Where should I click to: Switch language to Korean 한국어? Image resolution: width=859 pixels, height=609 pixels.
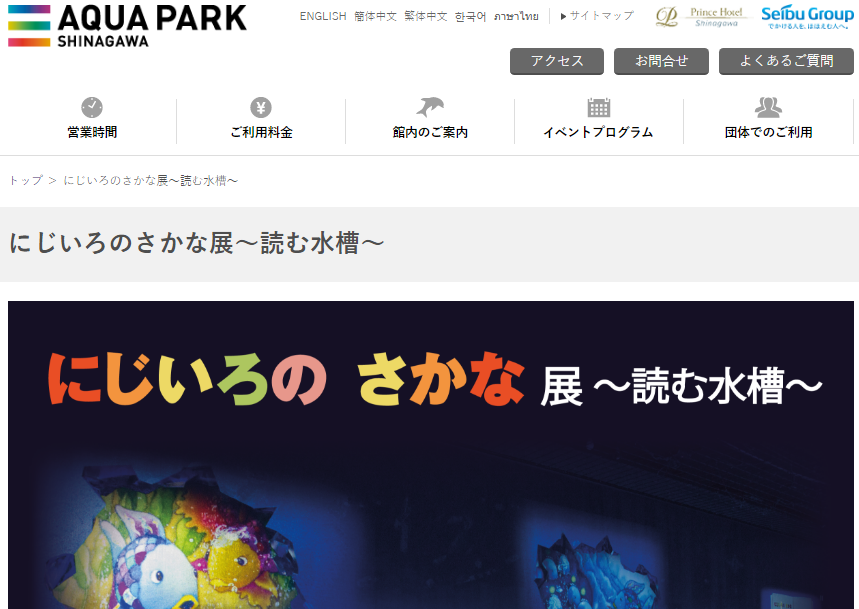click(471, 16)
